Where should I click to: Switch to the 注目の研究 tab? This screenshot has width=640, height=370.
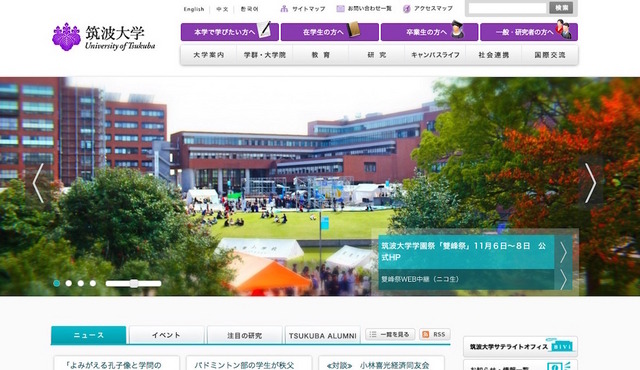244,335
